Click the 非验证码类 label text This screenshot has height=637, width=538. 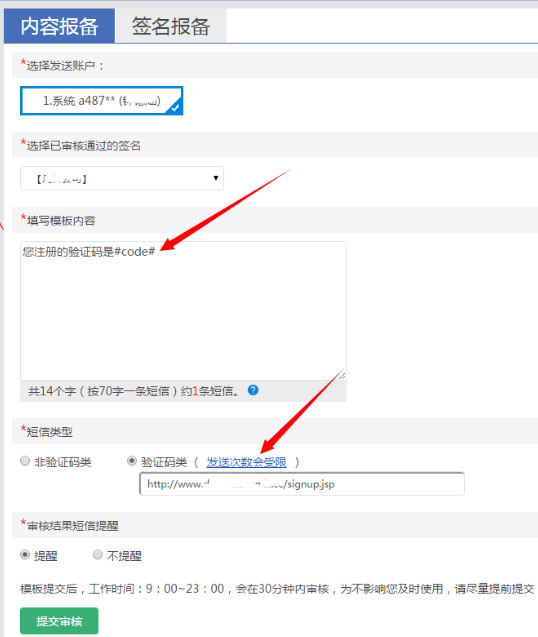pos(63,462)
